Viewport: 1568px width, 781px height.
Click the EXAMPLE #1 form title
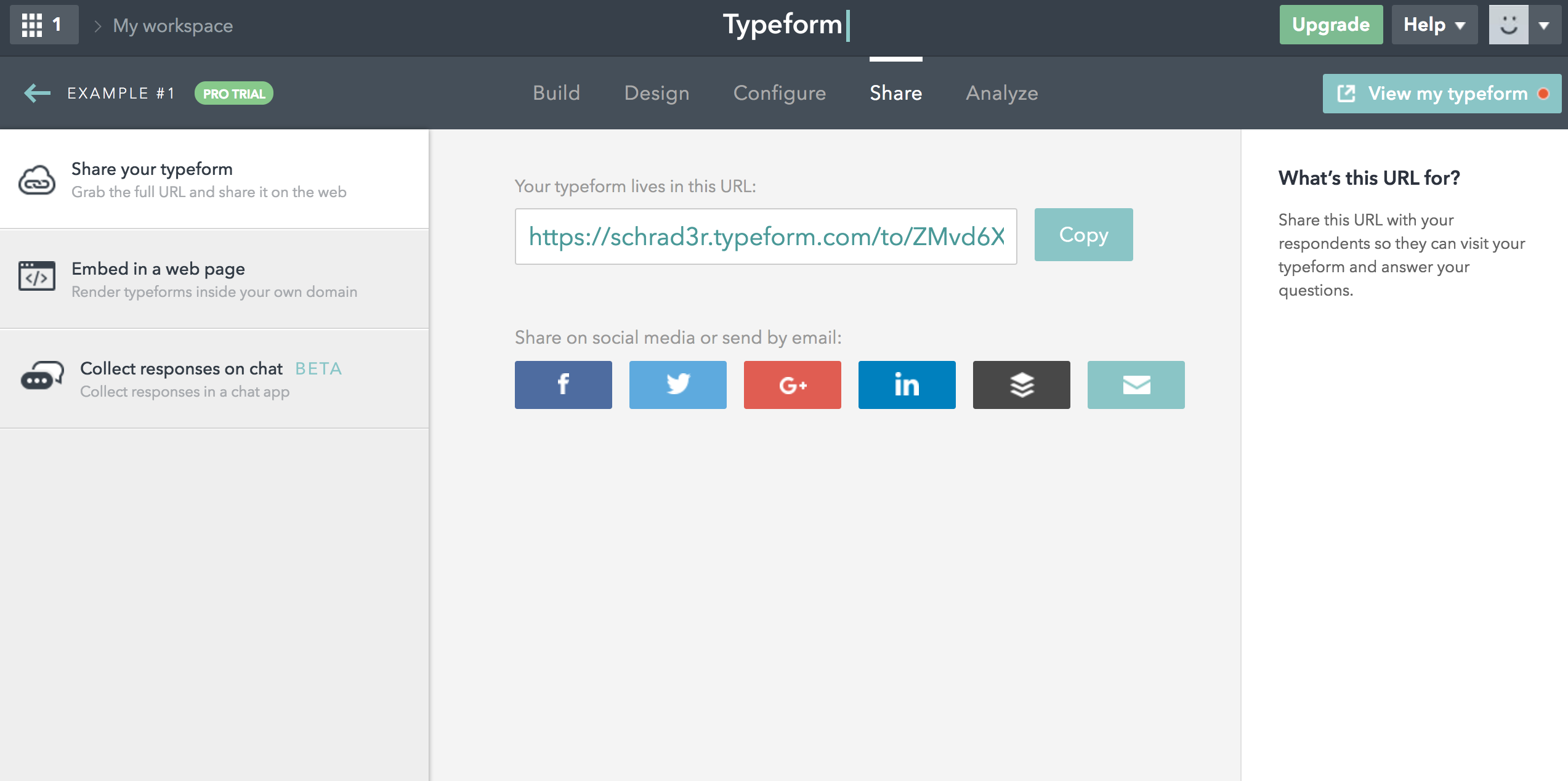tap(121, 94)
